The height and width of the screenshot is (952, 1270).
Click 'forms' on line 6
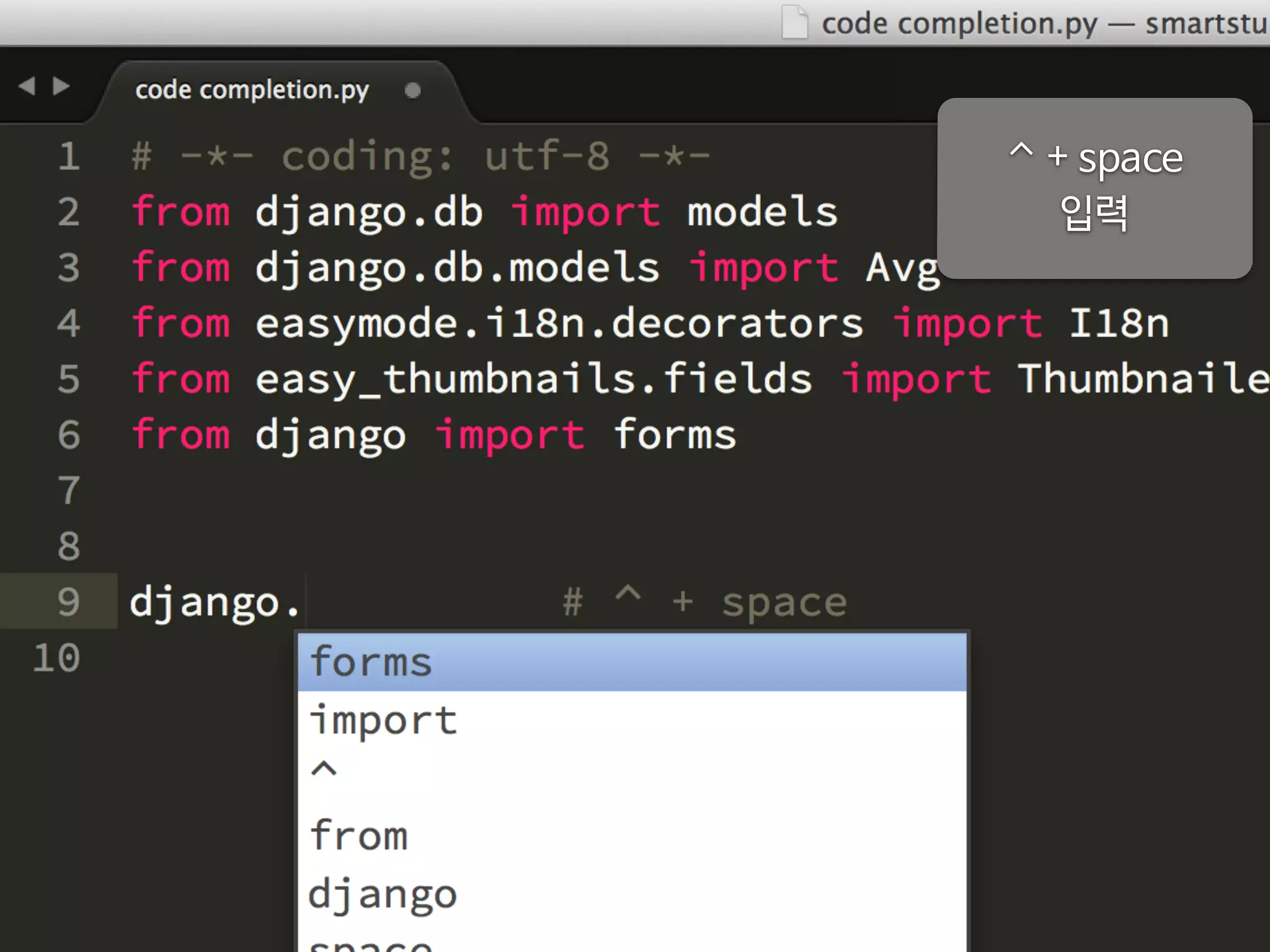pyautogui.click(x=675, y=435)
